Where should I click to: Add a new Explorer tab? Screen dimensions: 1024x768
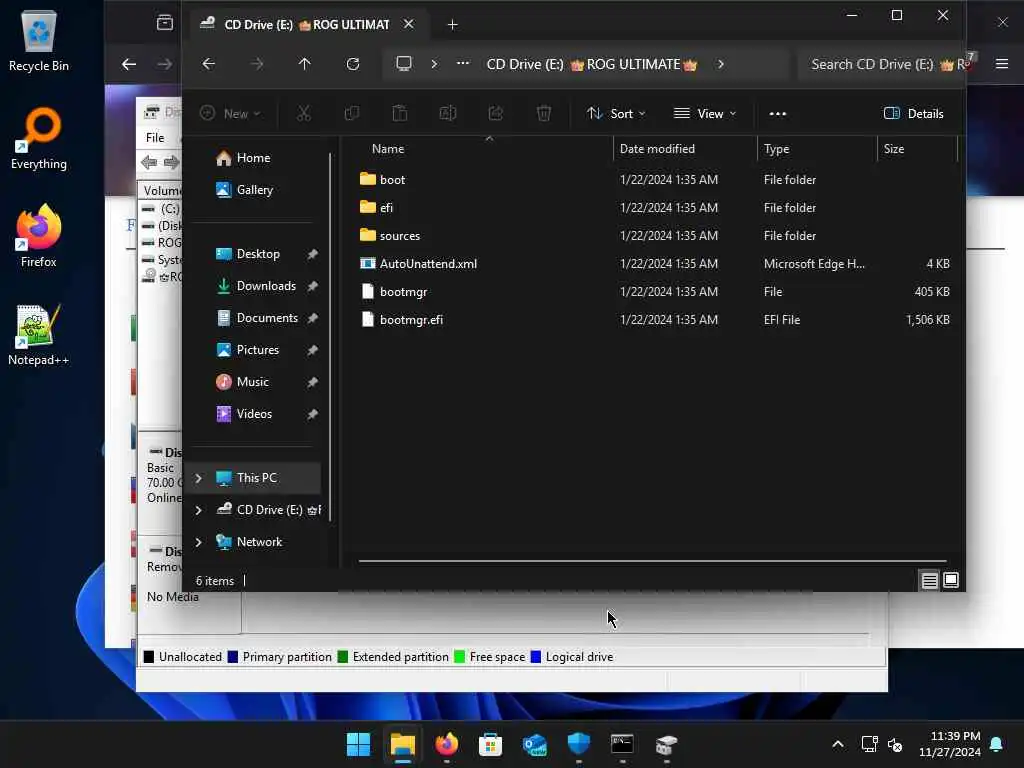point(453,25)
